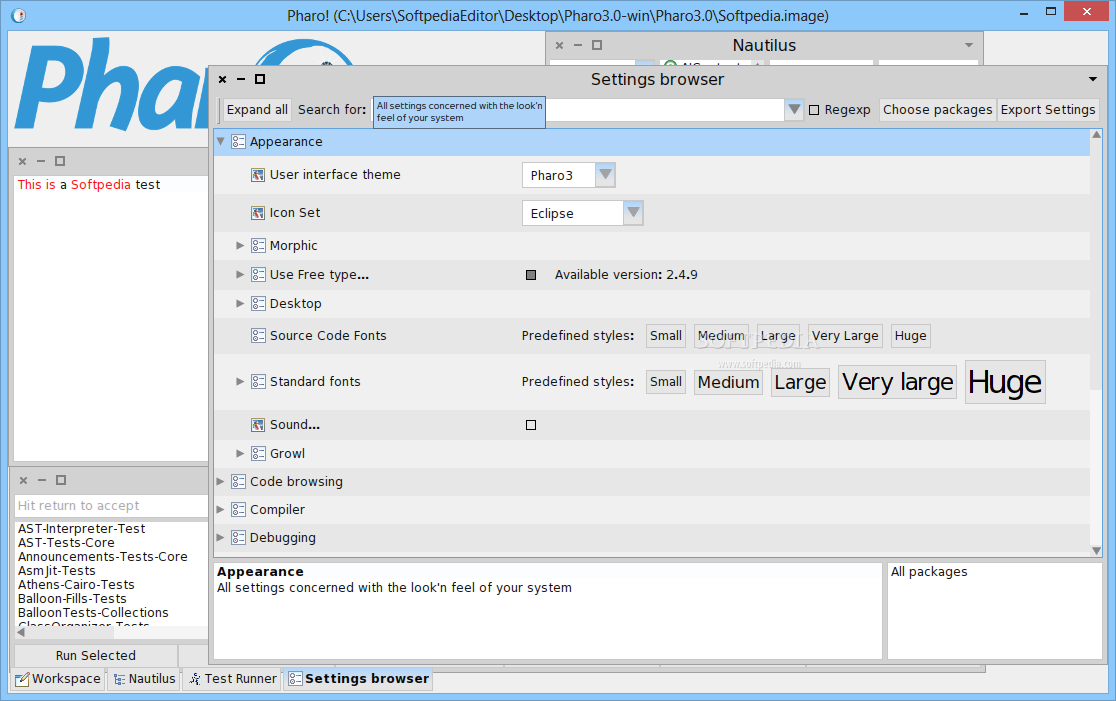The image size is (1116, 701).
Task: Select BalloonTests-Collections in package list
Action: coord(93,613)
